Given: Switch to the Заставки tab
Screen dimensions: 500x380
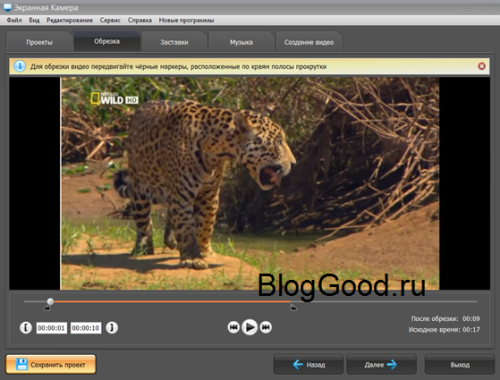Looking at the screenshot, I should (x=174, y=42).
